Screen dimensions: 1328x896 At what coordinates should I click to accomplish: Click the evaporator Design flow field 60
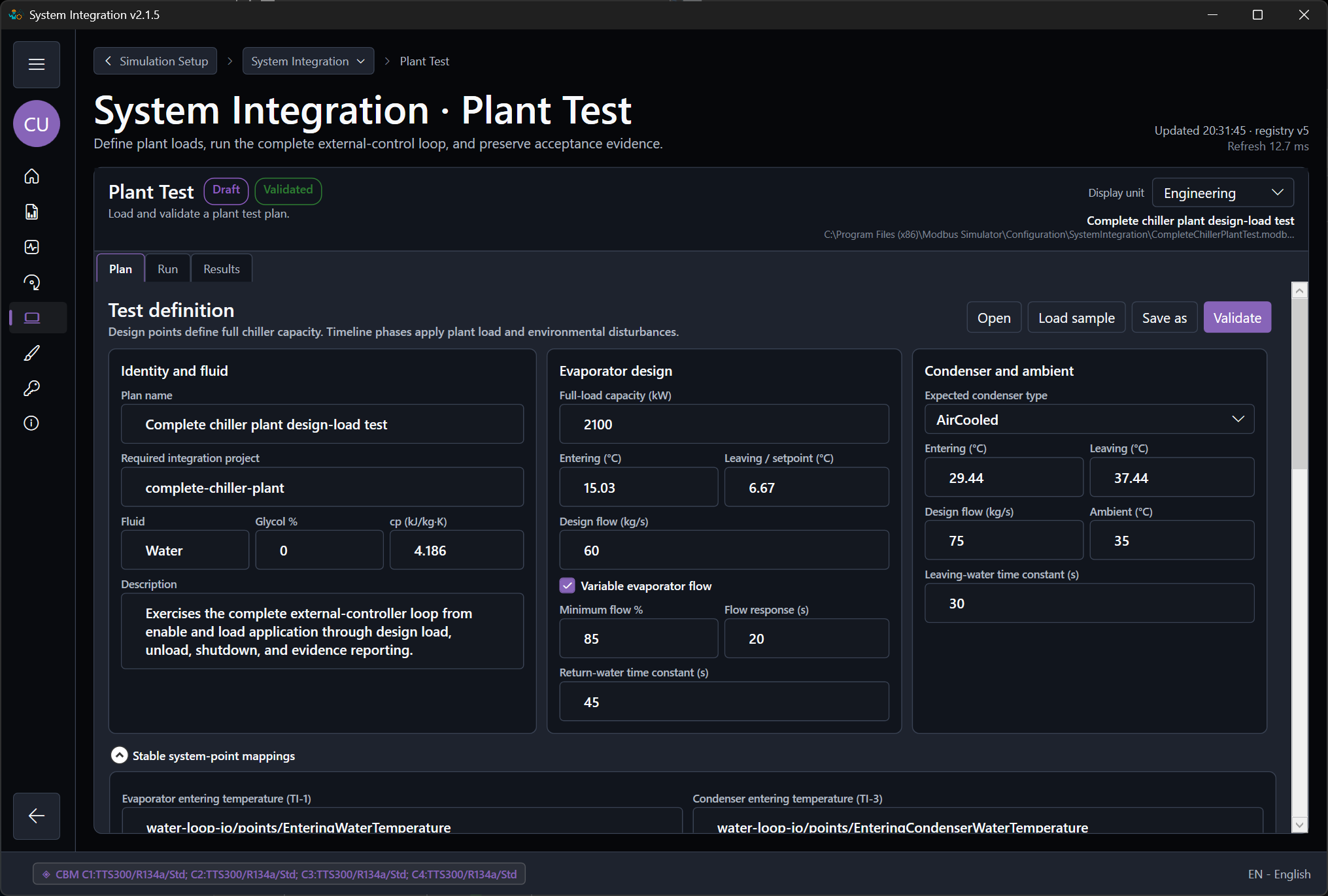724,550
